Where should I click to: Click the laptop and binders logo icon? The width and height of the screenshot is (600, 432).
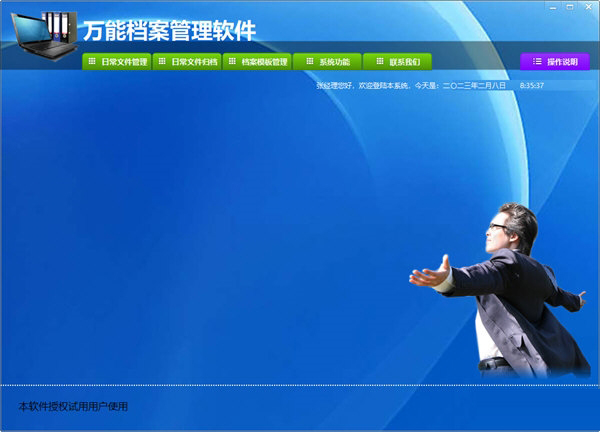44,35
